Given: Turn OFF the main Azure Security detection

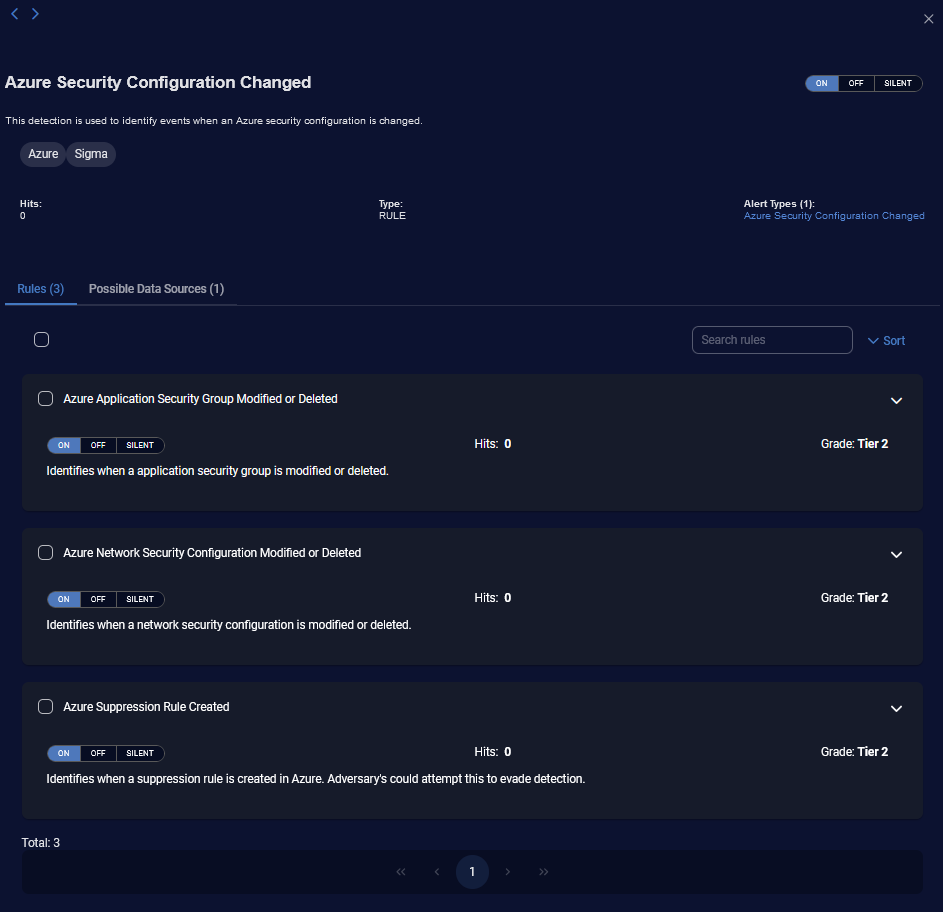Looking at the screenshot, I should [x=856, y=83].
